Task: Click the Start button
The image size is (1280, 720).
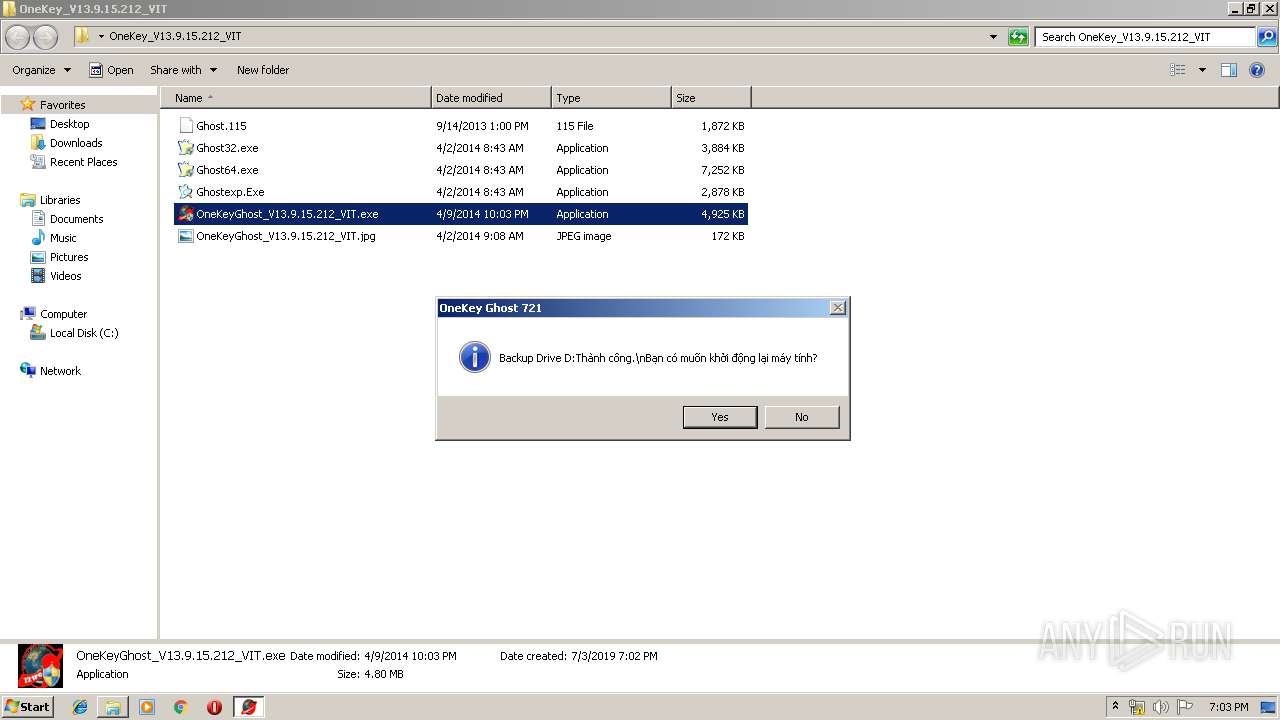Action: [x=27, y=707]
